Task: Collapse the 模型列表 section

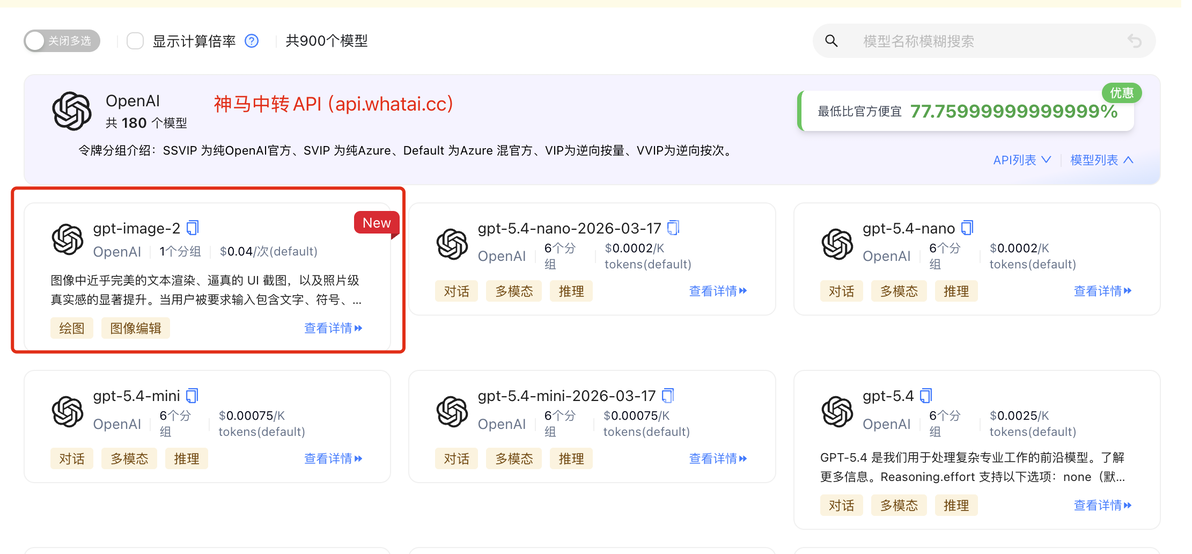Action: click(x=1102, y=160)
